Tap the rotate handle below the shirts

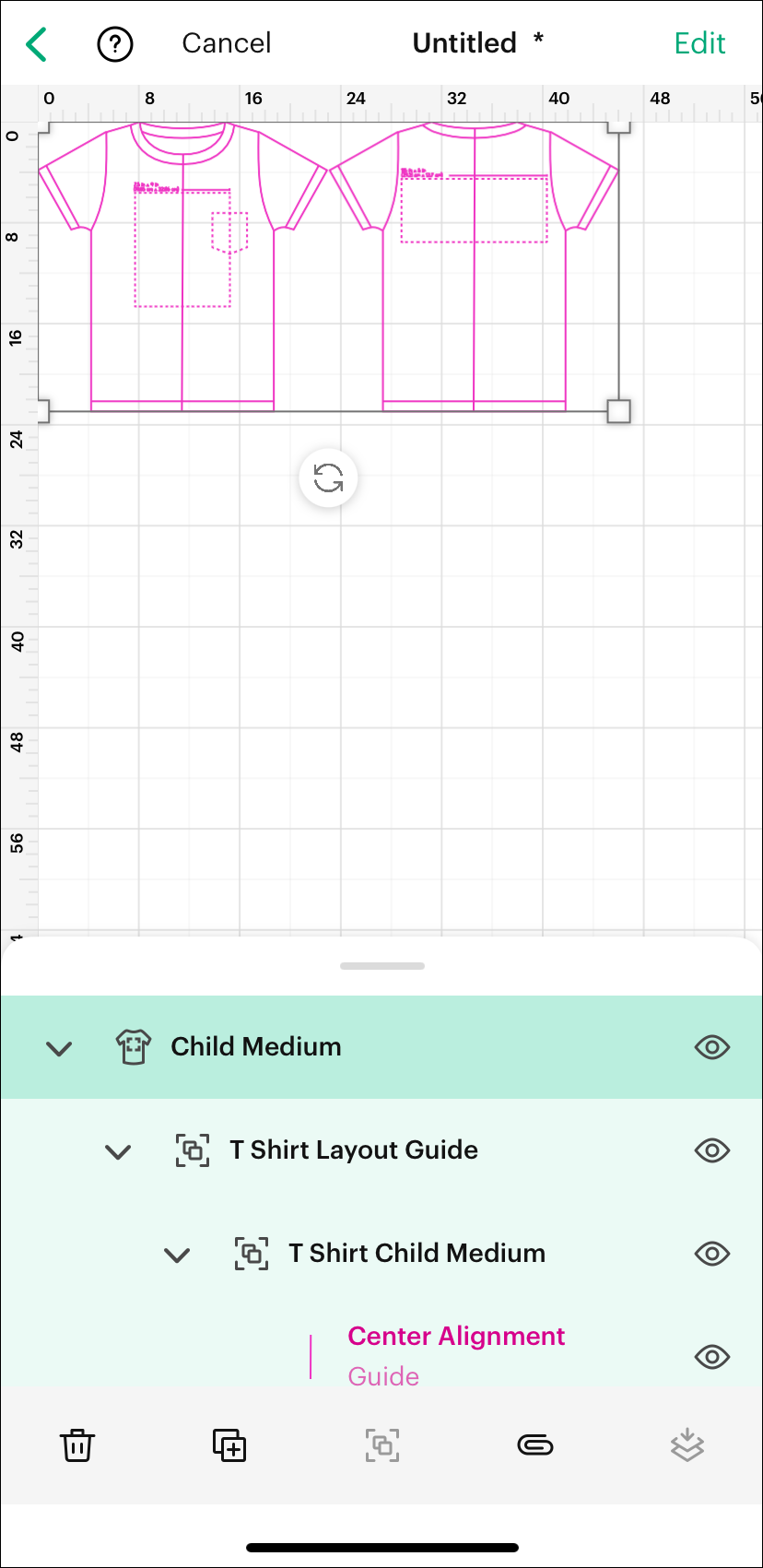[x=328, y=478]
